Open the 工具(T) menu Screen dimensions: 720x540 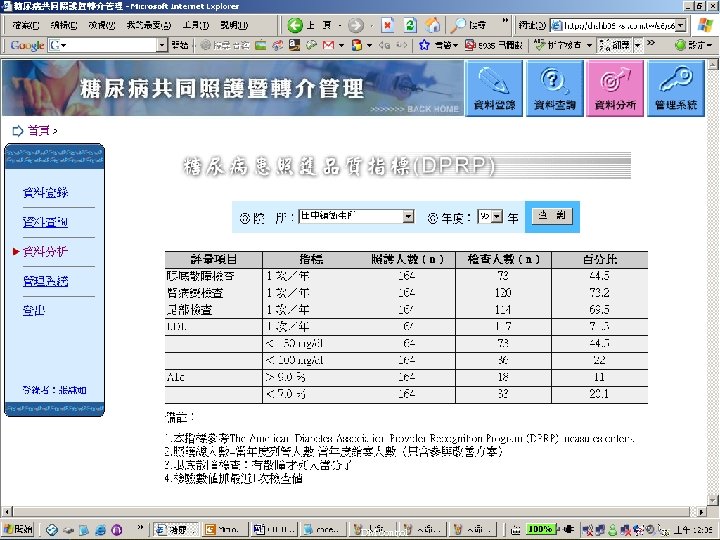coord(196,25)
